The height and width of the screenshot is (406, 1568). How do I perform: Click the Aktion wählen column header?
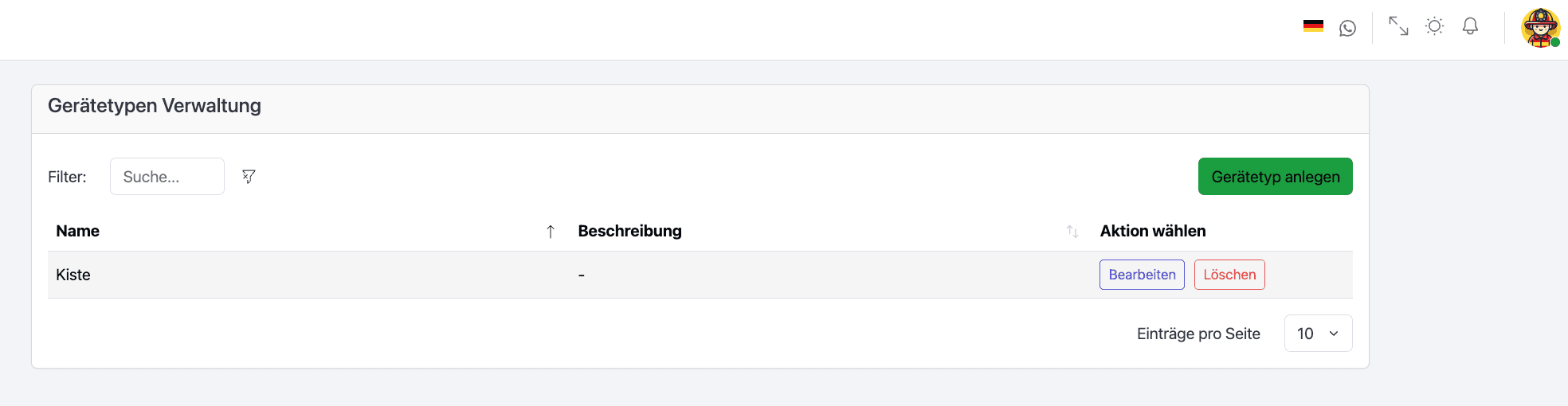pyautogui.click(x=1152, y=232)
